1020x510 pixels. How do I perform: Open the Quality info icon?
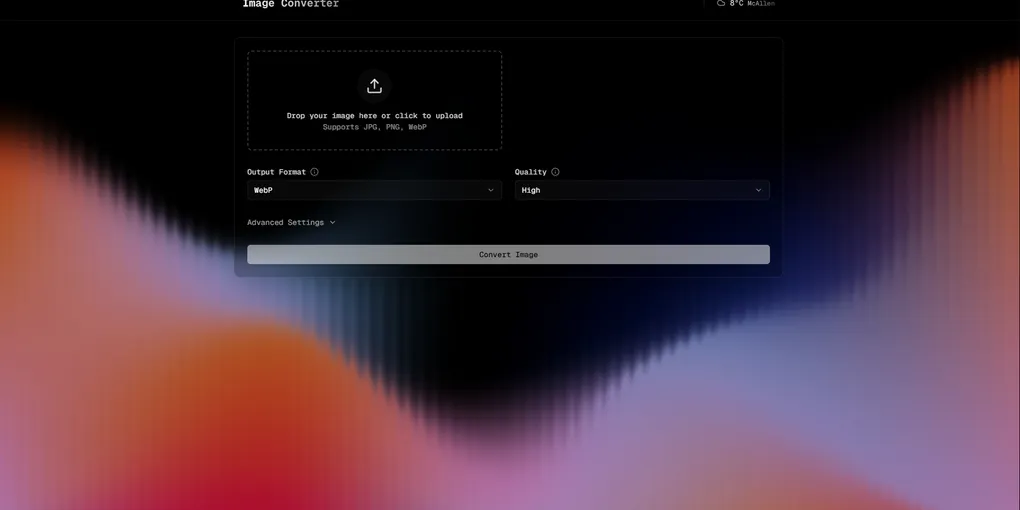point(555,172)
